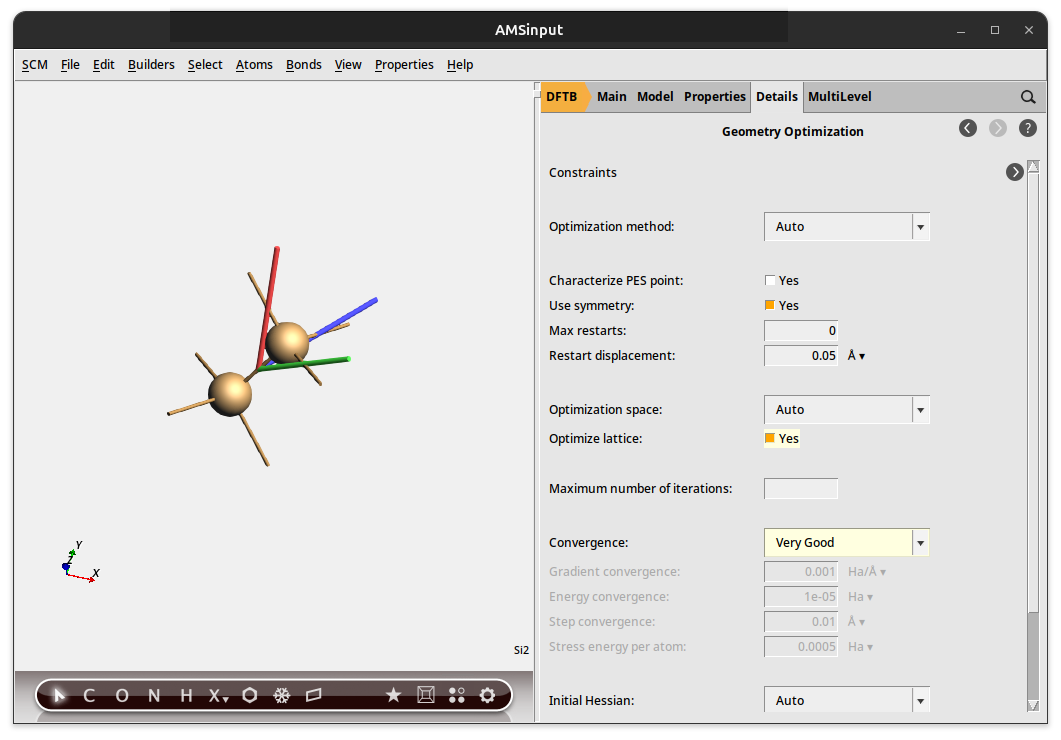
Task: Click the previous page back arrow button
Action: point(967,128)
